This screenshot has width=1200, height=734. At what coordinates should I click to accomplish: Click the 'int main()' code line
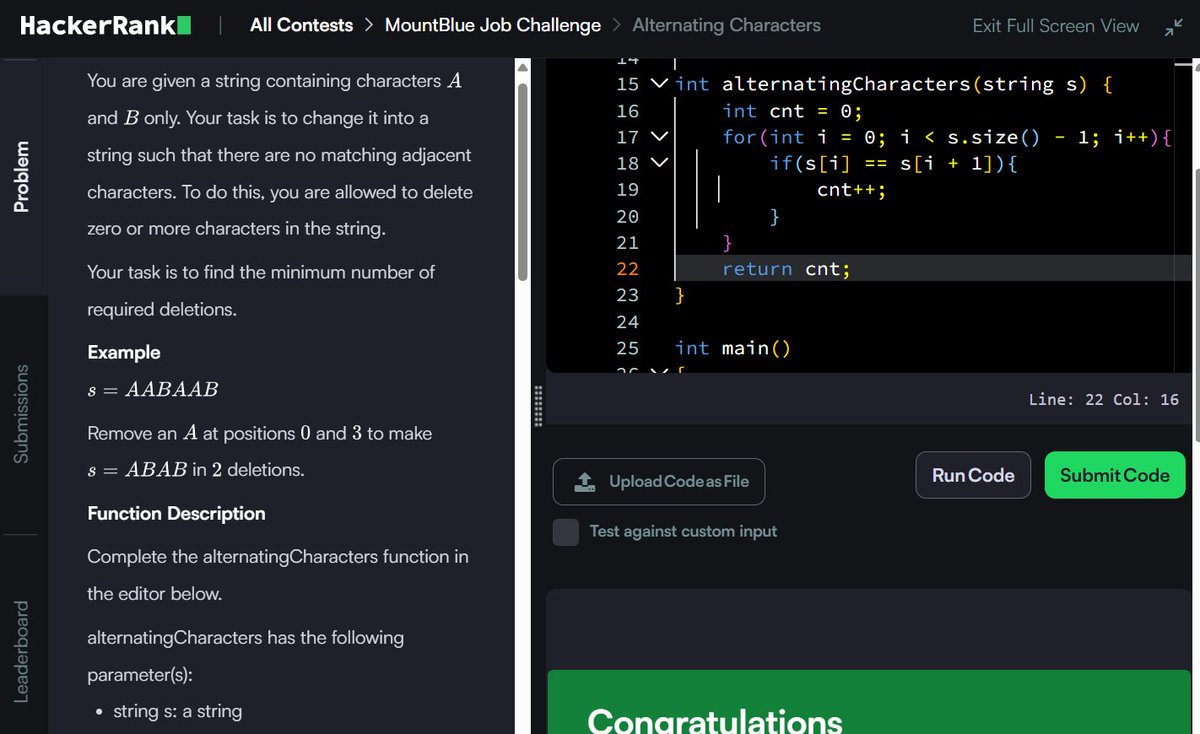pos(733,348)
